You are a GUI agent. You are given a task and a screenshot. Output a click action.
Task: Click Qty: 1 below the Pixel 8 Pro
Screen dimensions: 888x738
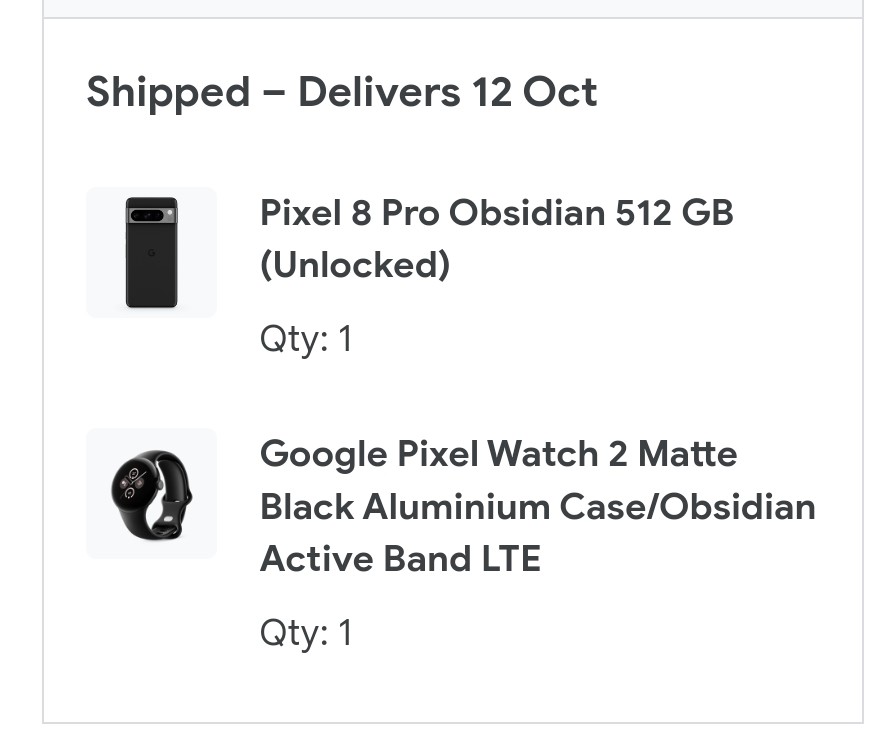tap(306, 339)
